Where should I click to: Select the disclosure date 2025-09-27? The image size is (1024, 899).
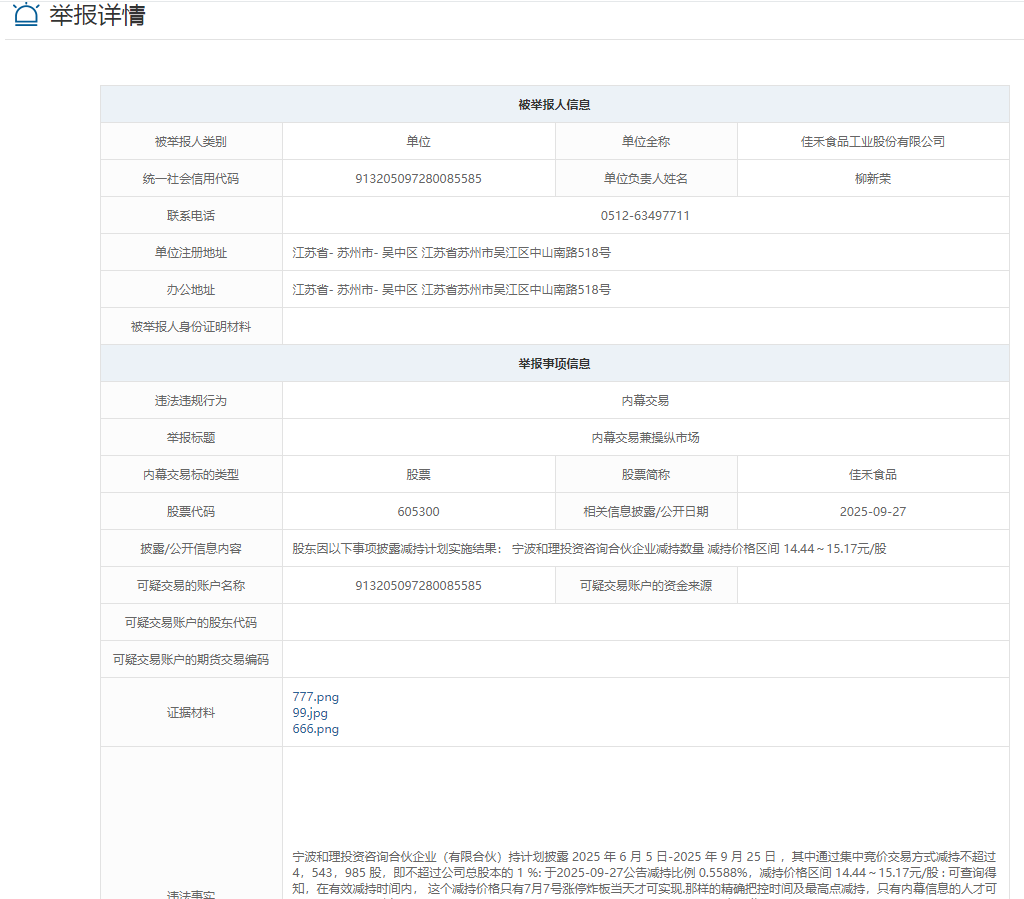click(x=872, y=512)
